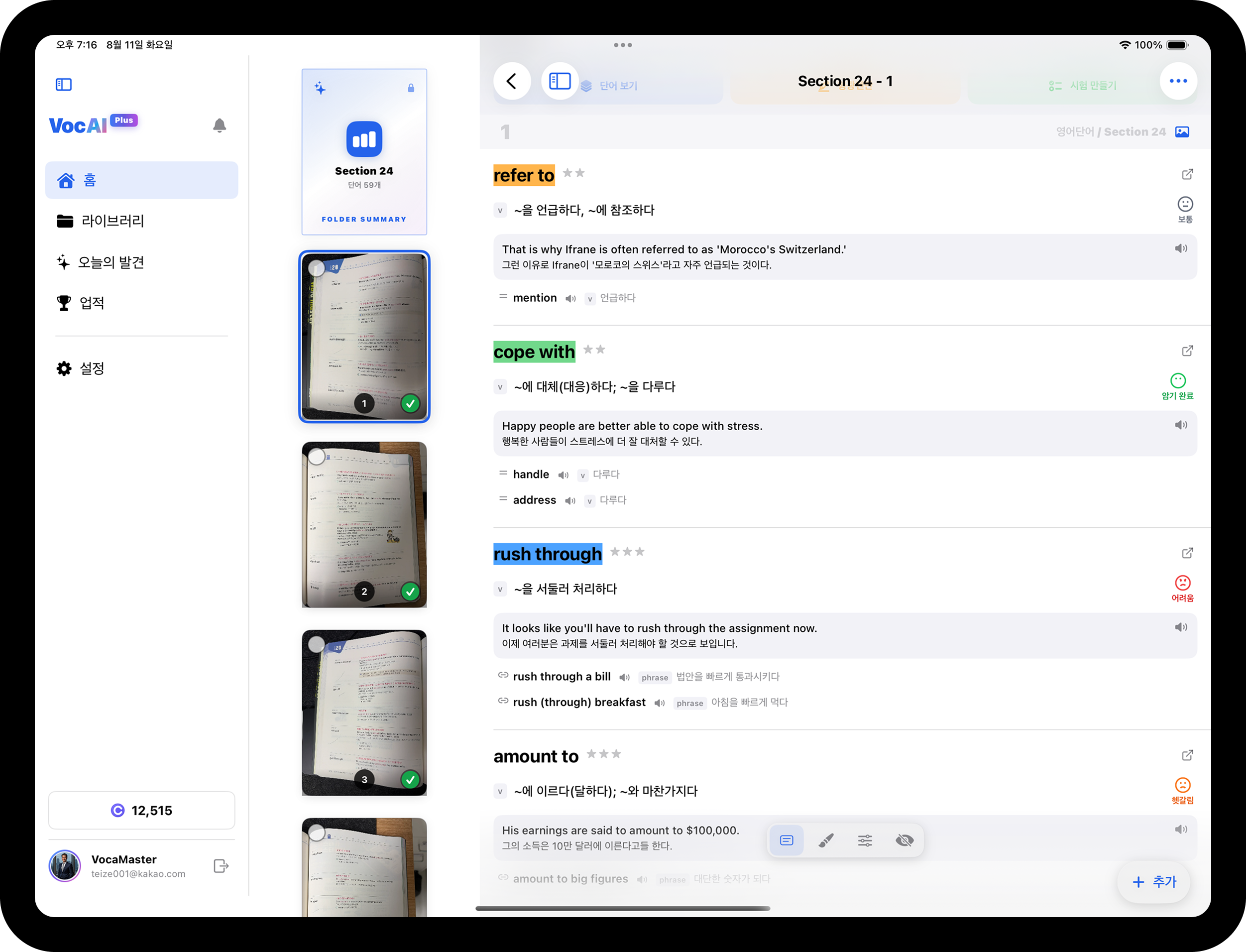Image resolution: width=1246 pixels, height=952 pixels.
Task: Play pronunciation of 'handle'
Action: coord(563,476)
